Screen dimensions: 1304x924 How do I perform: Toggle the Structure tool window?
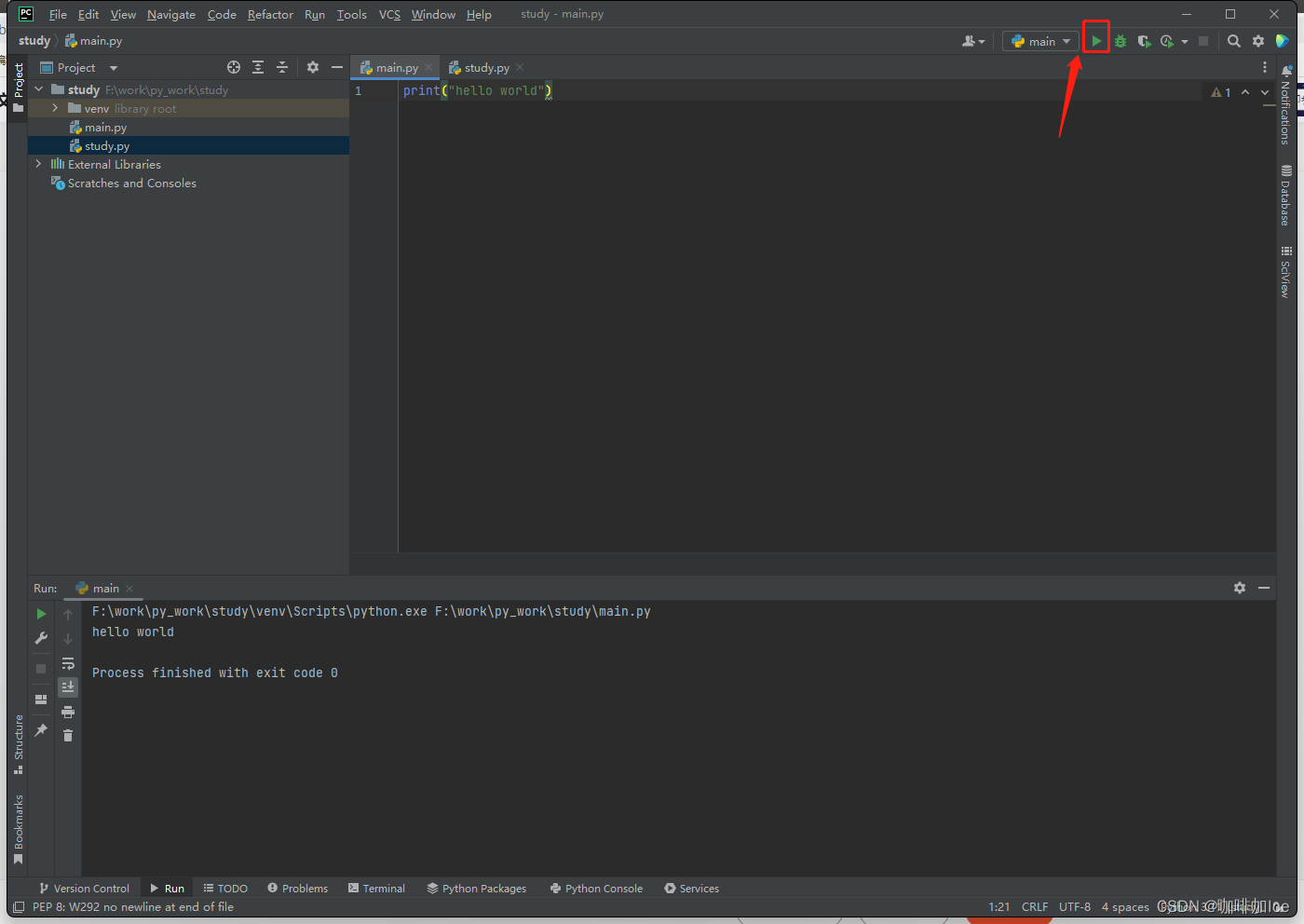[18, 744]
